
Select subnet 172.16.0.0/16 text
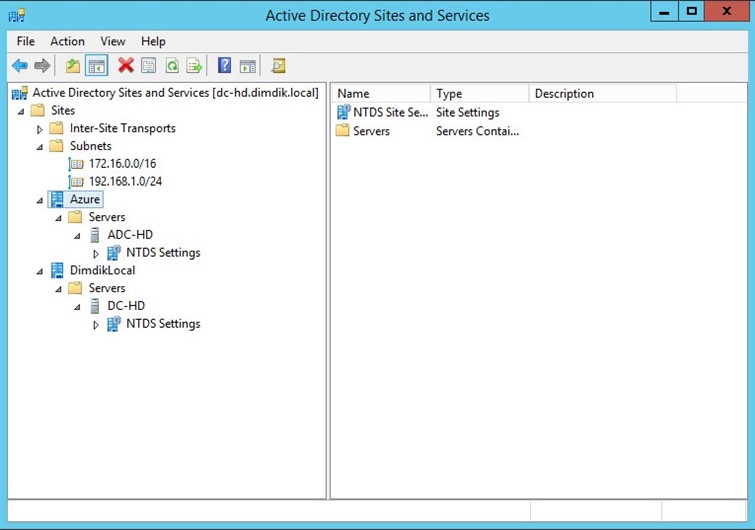(122, 164)
